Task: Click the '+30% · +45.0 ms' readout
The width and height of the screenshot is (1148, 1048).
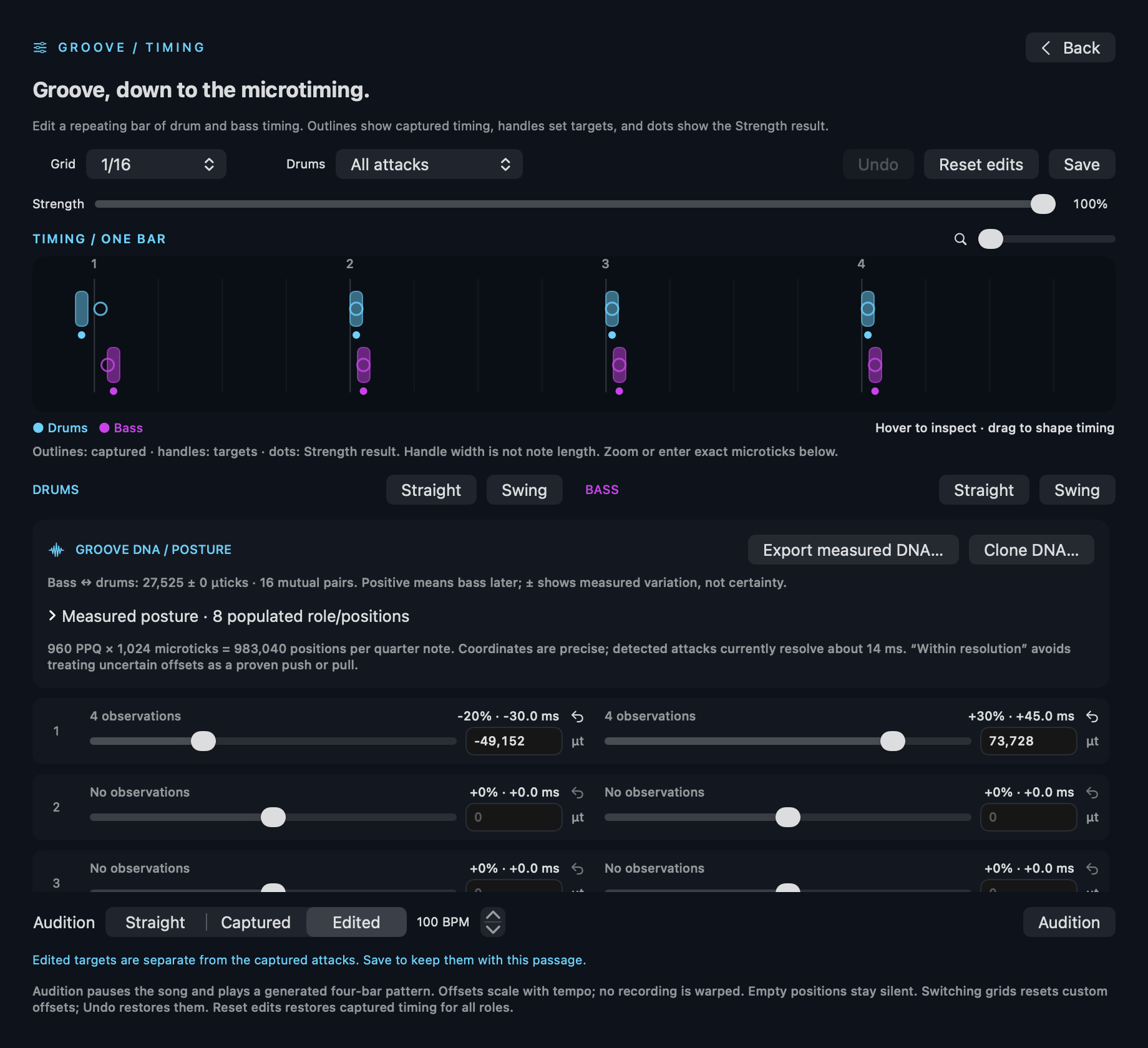Action: [1021, 716]
